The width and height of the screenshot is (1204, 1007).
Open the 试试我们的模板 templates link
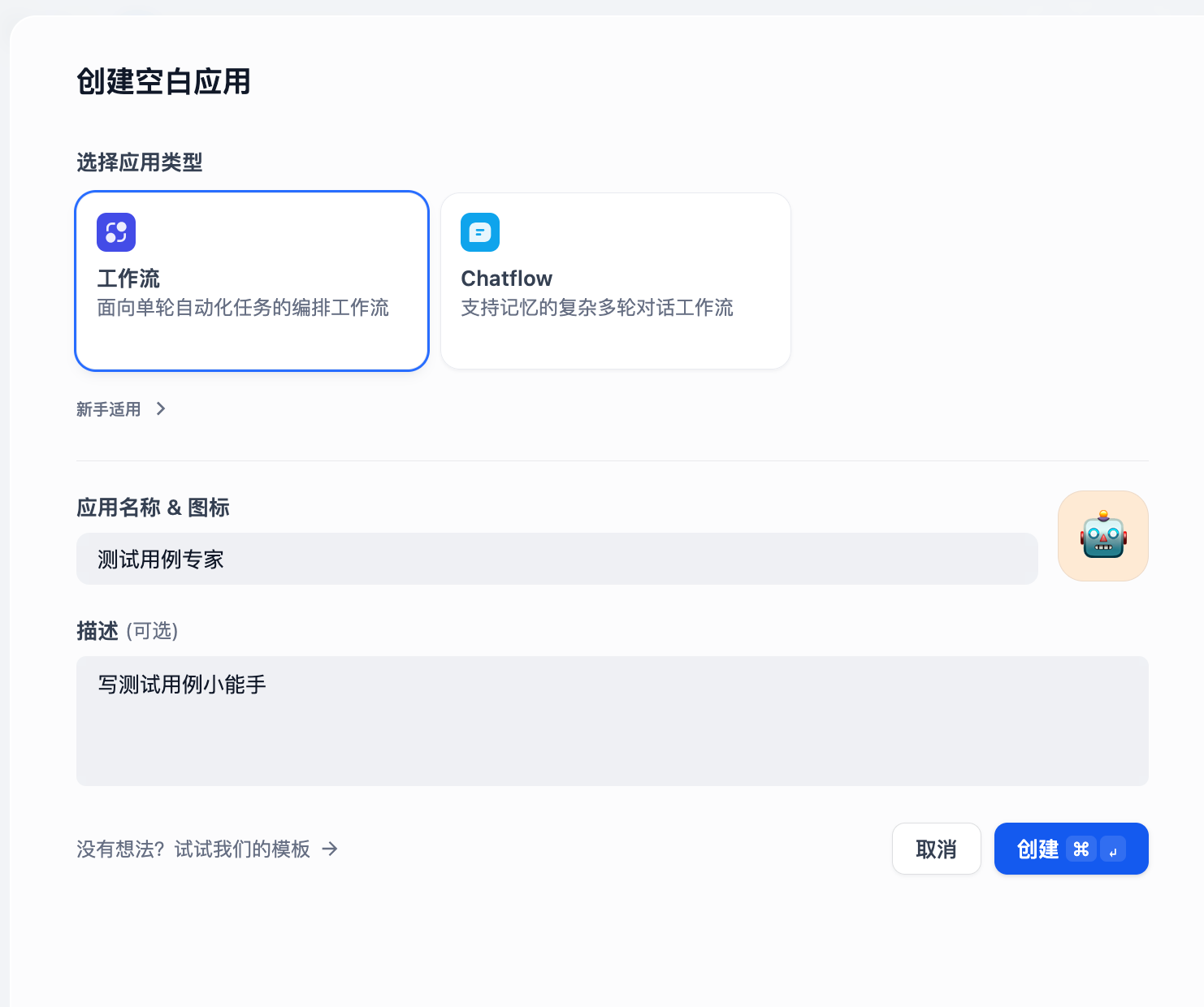[242, 849]
